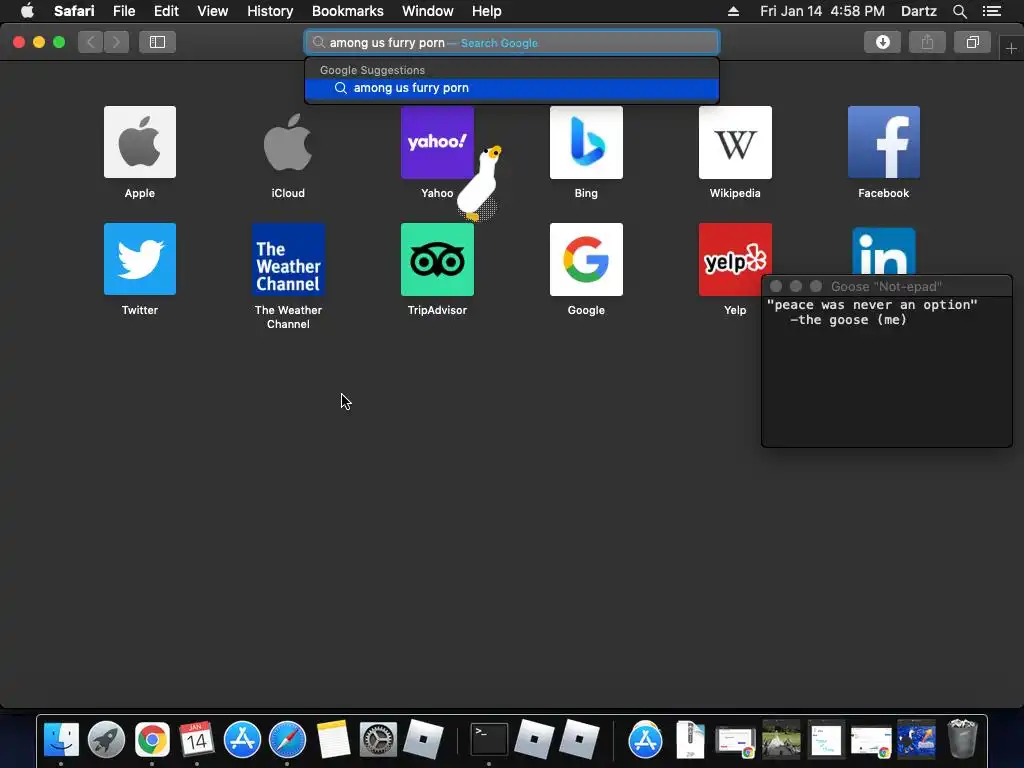Open the Bing favorite tile

[586, 142]
